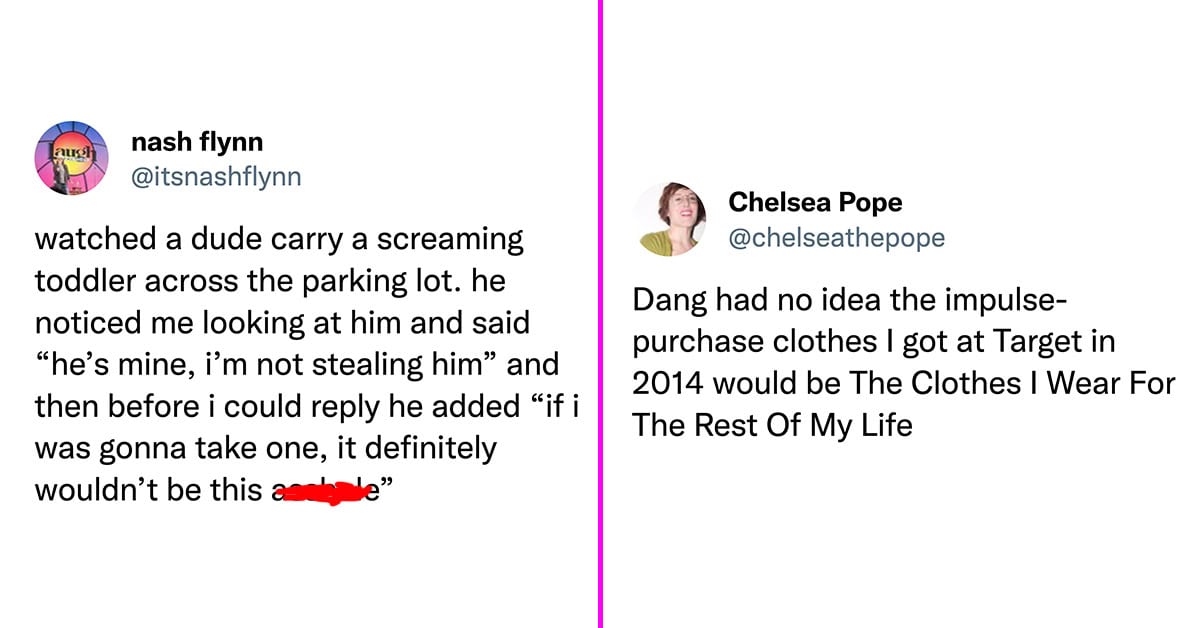
Task: Click the phrase 'The Clothes I Wear For'
Action: [1009, 384]
